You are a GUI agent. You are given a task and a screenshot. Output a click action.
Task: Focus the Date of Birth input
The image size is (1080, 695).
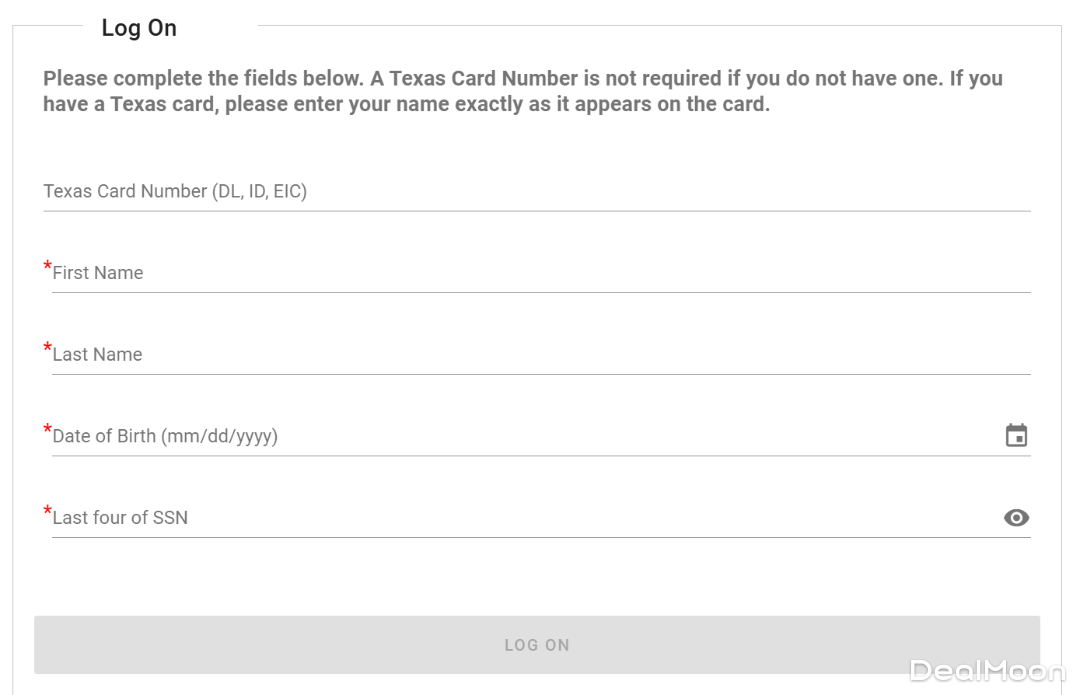600,436
